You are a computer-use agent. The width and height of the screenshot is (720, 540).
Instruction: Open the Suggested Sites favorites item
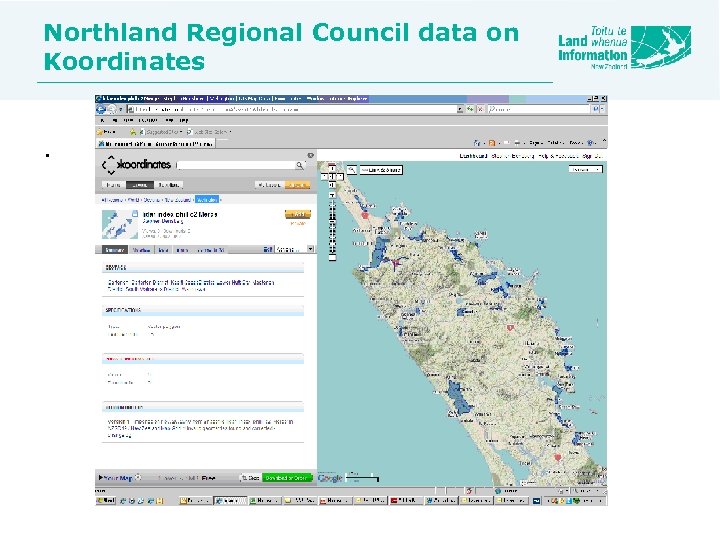(x=160, y=132)
